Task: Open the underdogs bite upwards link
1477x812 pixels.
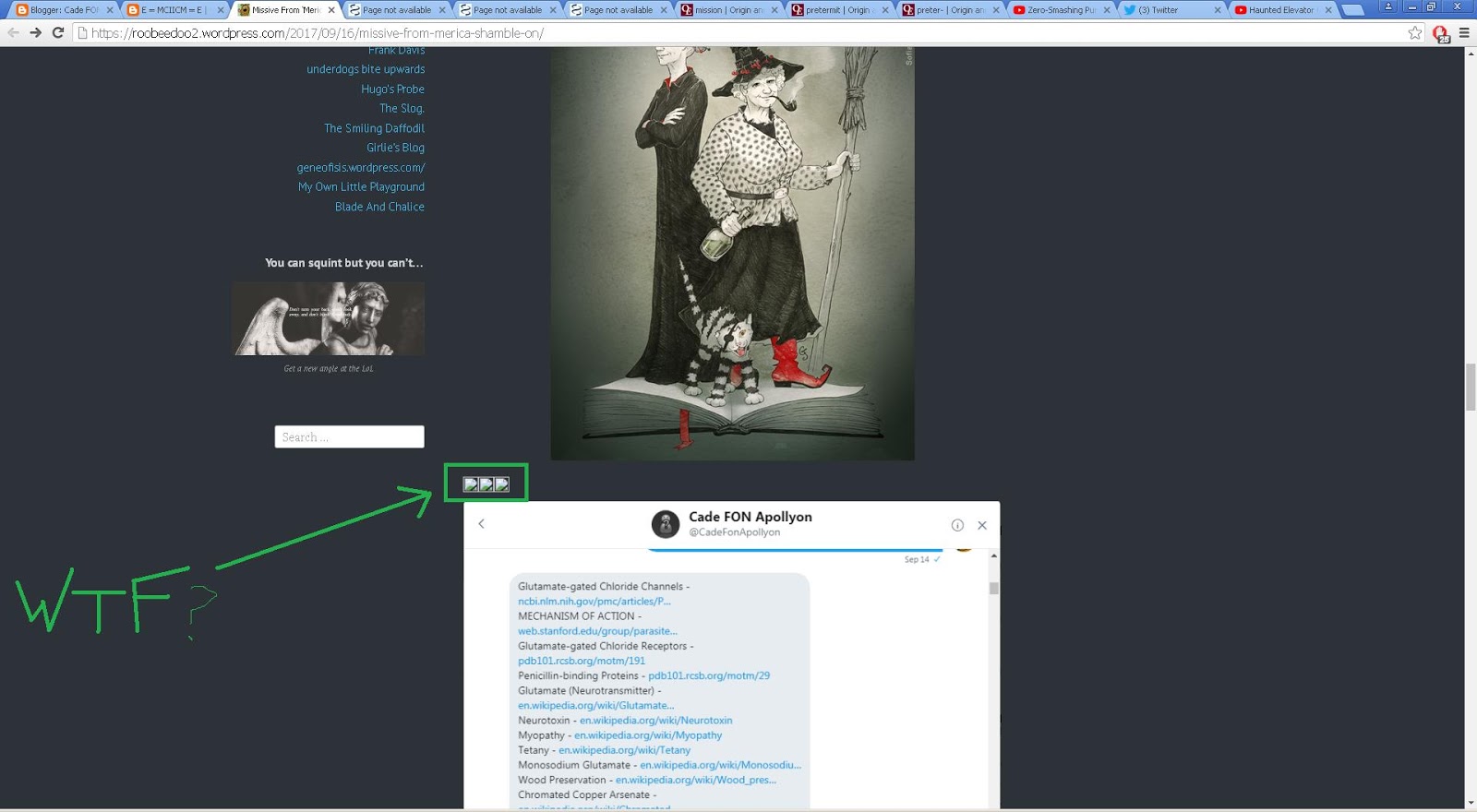Action: (366, 69)
